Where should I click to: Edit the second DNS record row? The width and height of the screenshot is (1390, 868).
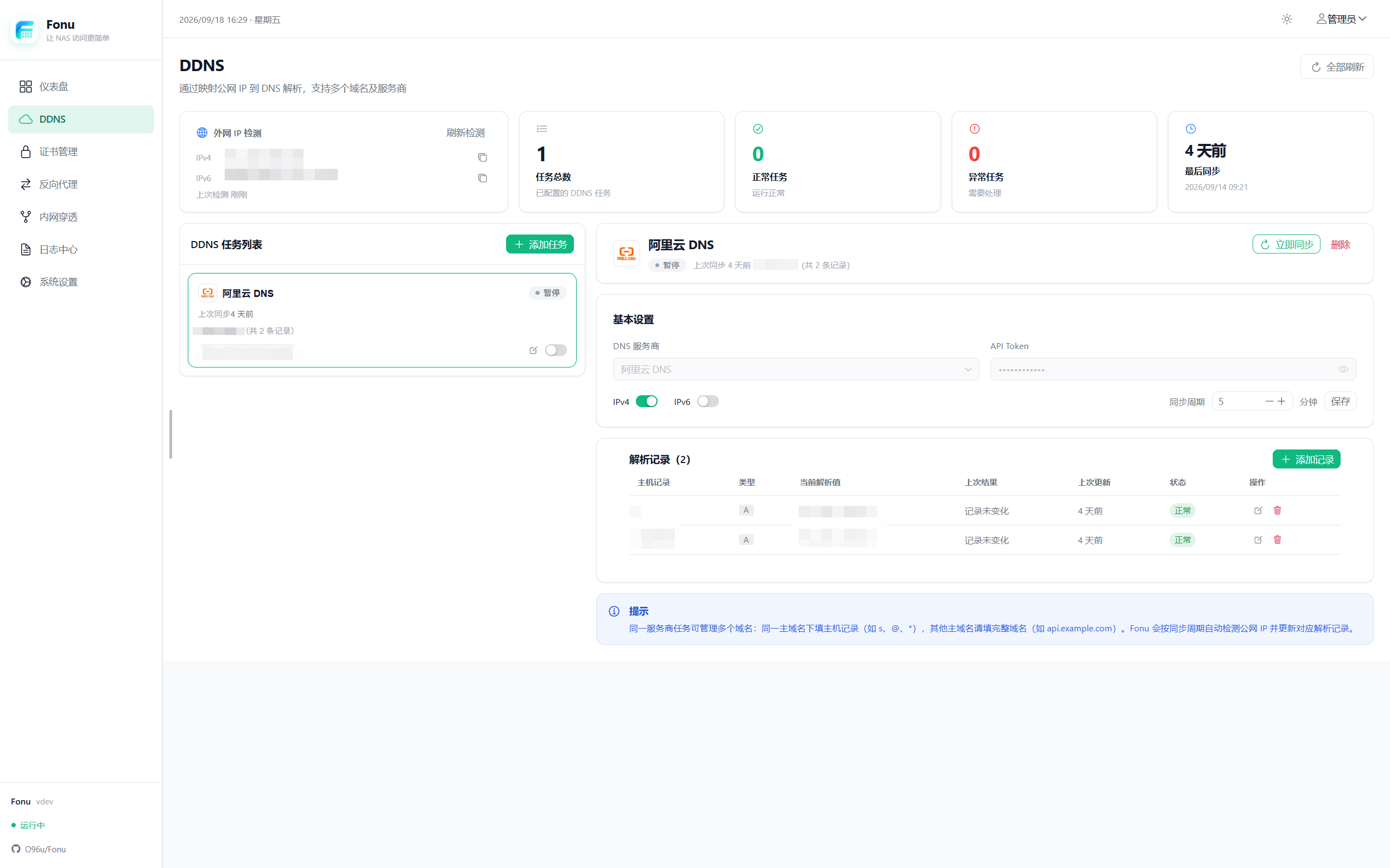point(1258,540)
